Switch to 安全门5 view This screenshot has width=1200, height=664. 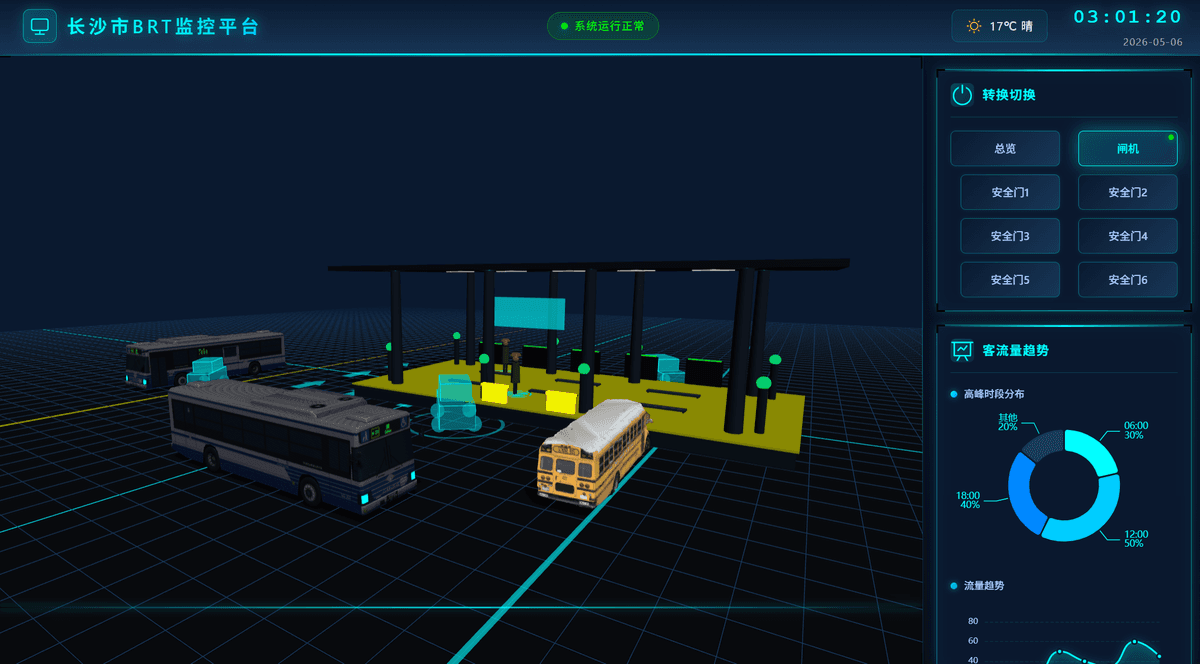pos(1010,280)
